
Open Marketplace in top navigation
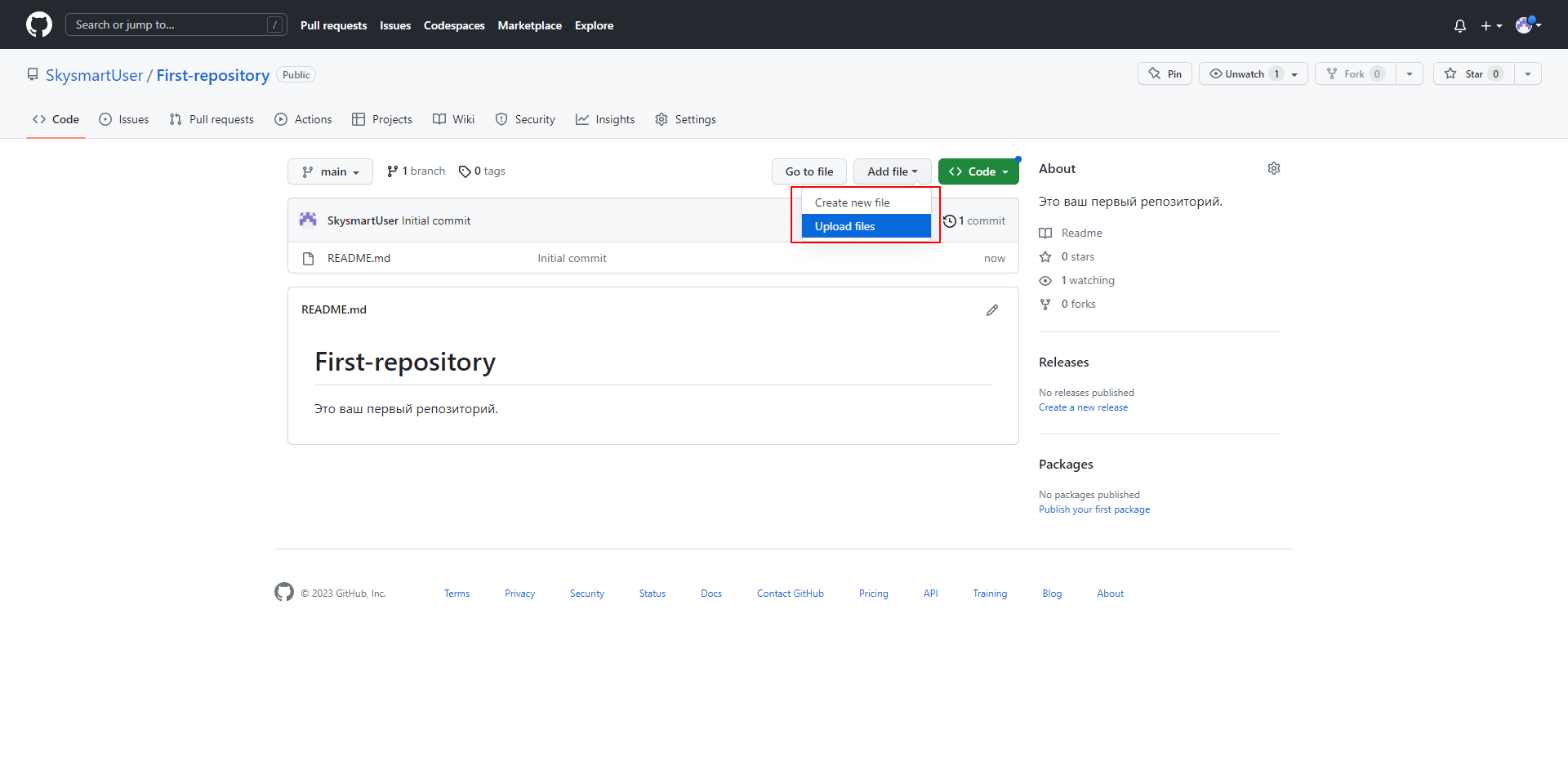click(529, 25)
